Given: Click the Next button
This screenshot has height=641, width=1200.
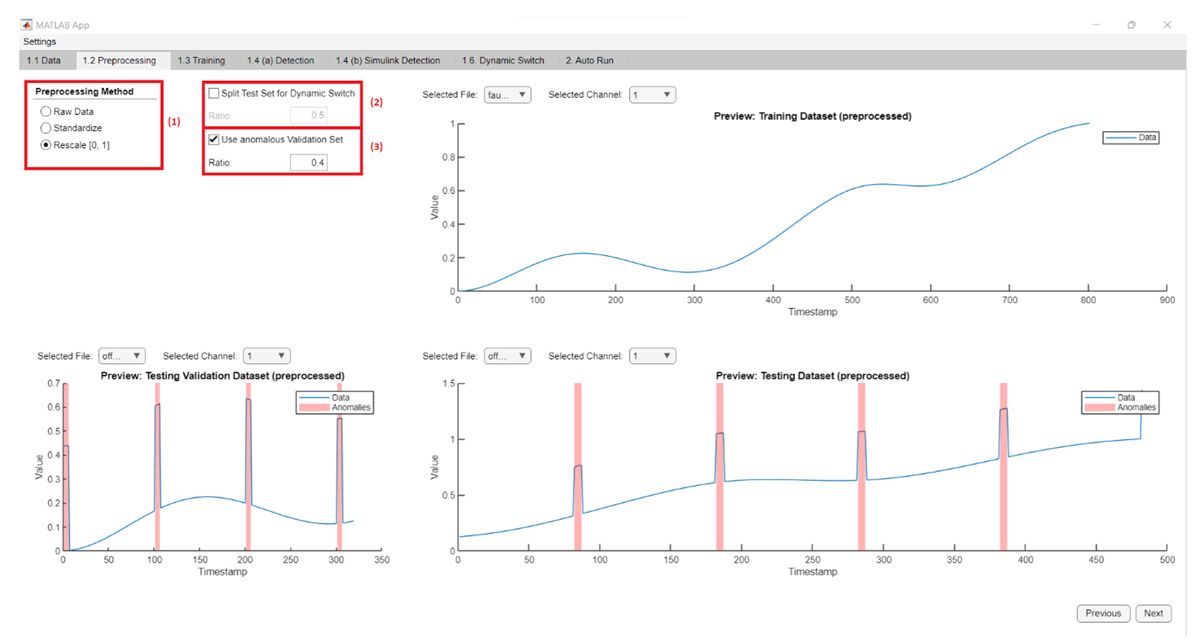Looking at the screenshot, I should tap(1154, 613).
